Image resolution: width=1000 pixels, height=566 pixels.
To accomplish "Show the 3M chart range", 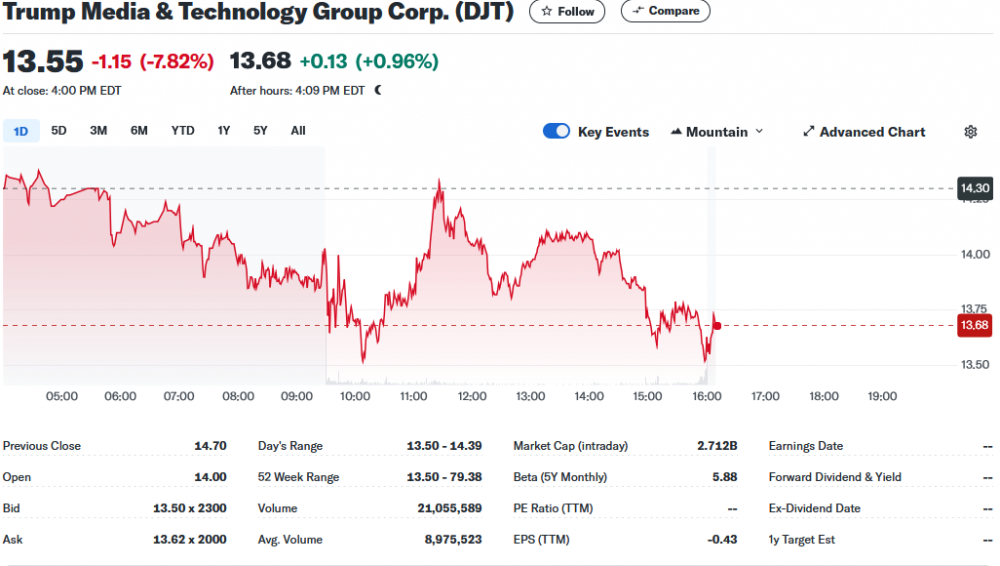I will point(98,131).
